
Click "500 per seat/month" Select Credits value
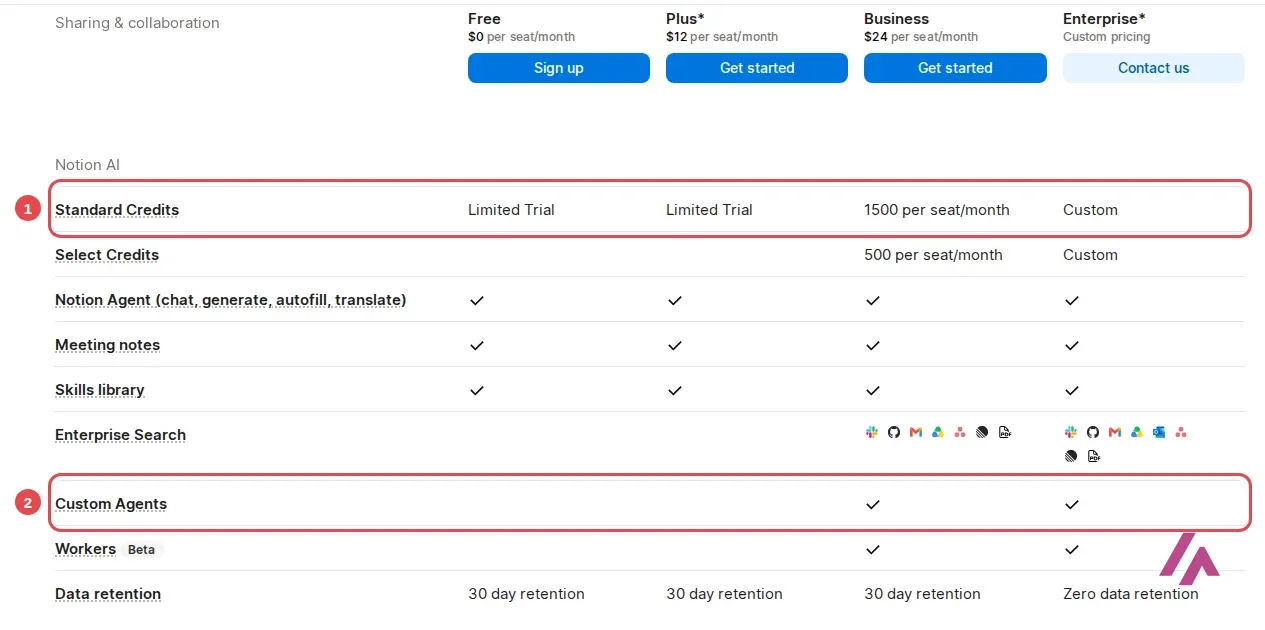tap(933, 255)
